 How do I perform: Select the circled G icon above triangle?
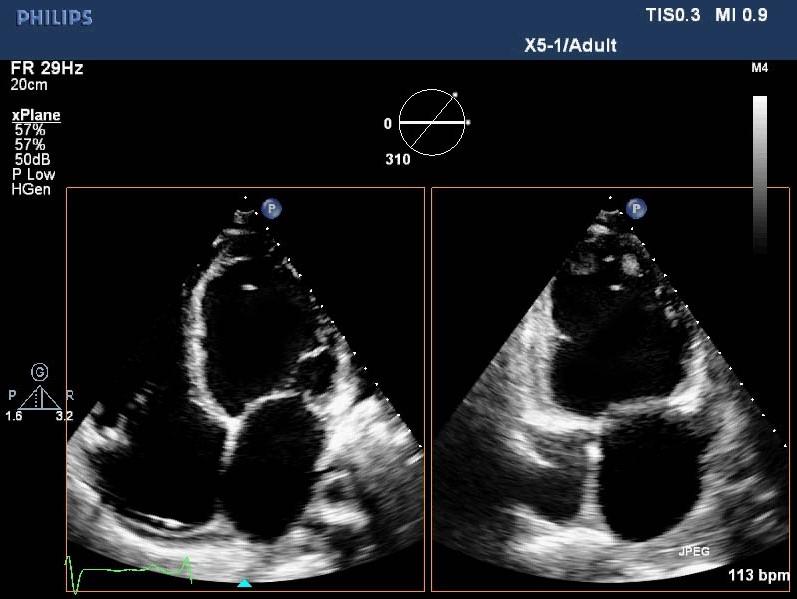coord(40,372)
